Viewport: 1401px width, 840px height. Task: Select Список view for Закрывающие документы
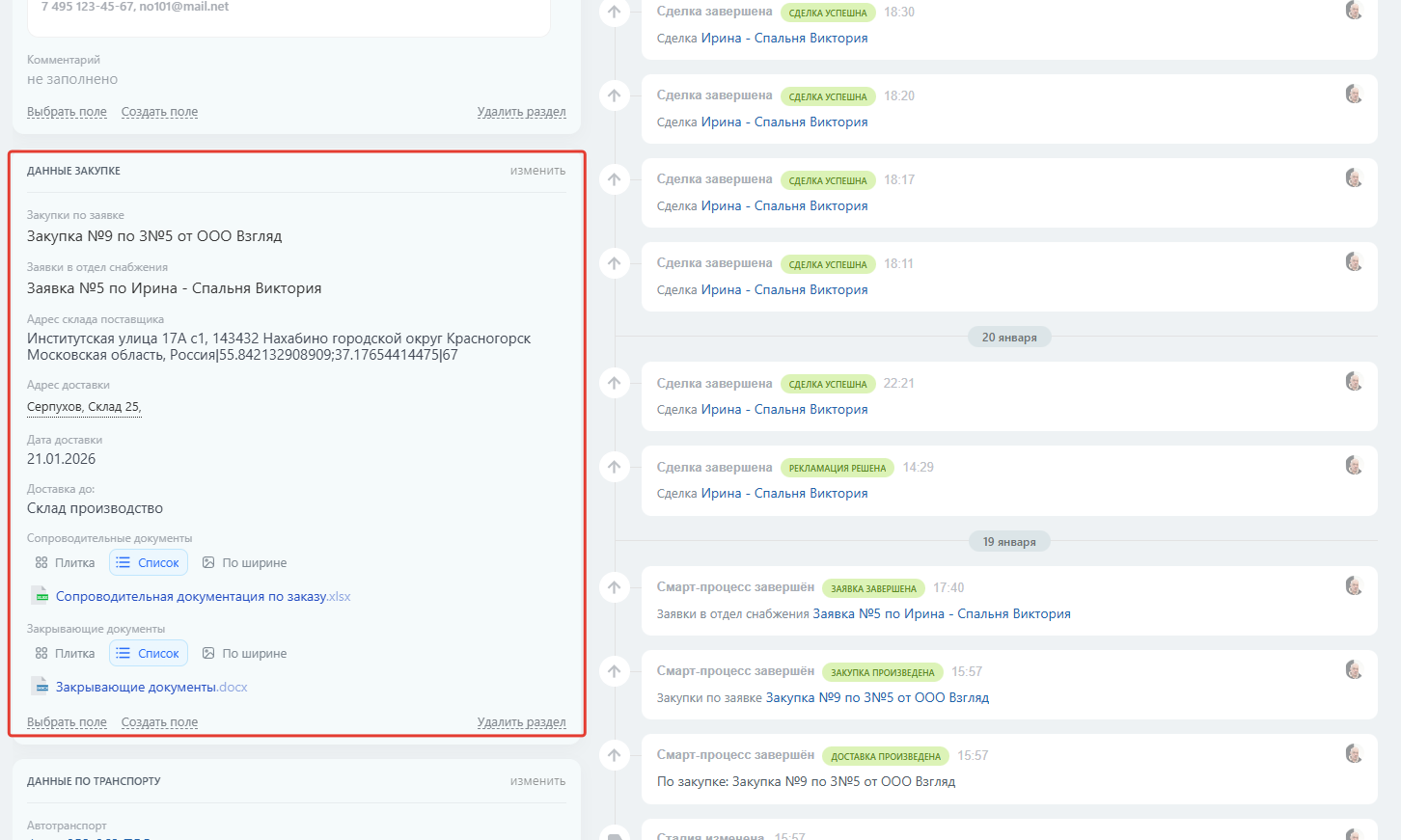pyautogui.click(x=149, y=654)
